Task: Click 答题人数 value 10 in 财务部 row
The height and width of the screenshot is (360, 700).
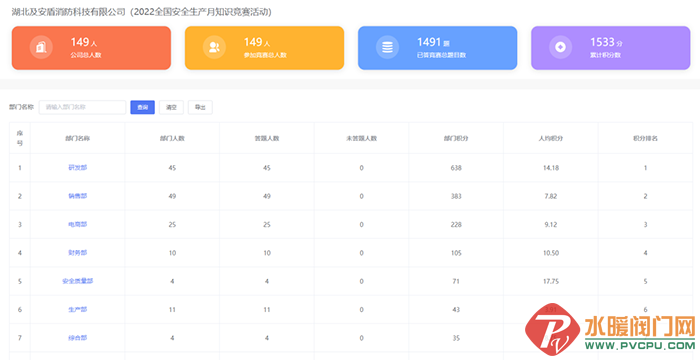Action: point(267,253)
